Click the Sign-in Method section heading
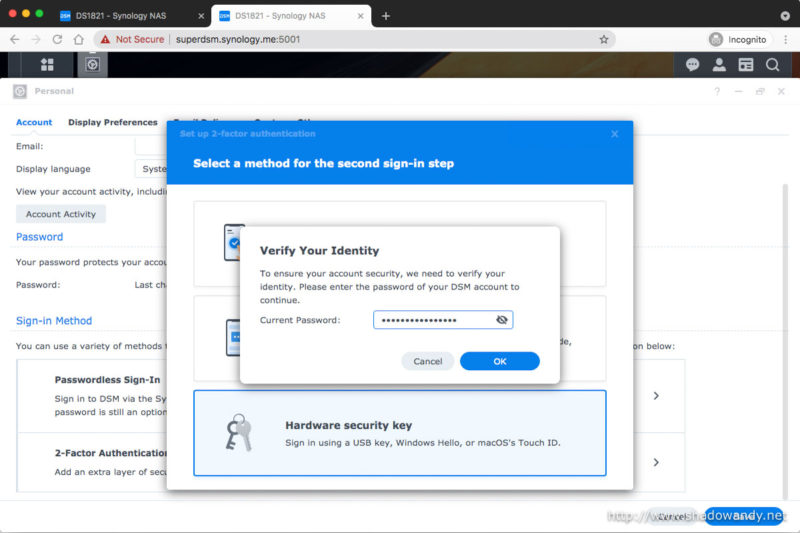Viewport: 800px width, 533px height. tap(54, 321)
